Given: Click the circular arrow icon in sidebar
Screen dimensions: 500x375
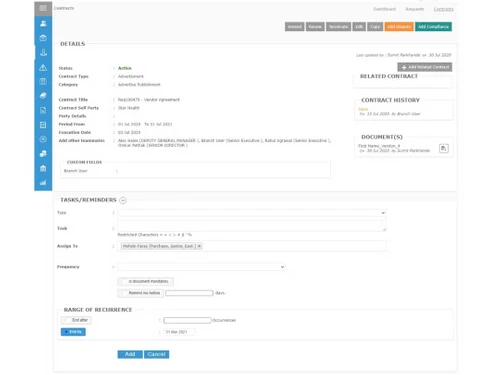Looking at the screenshot, I should [43, 139].
